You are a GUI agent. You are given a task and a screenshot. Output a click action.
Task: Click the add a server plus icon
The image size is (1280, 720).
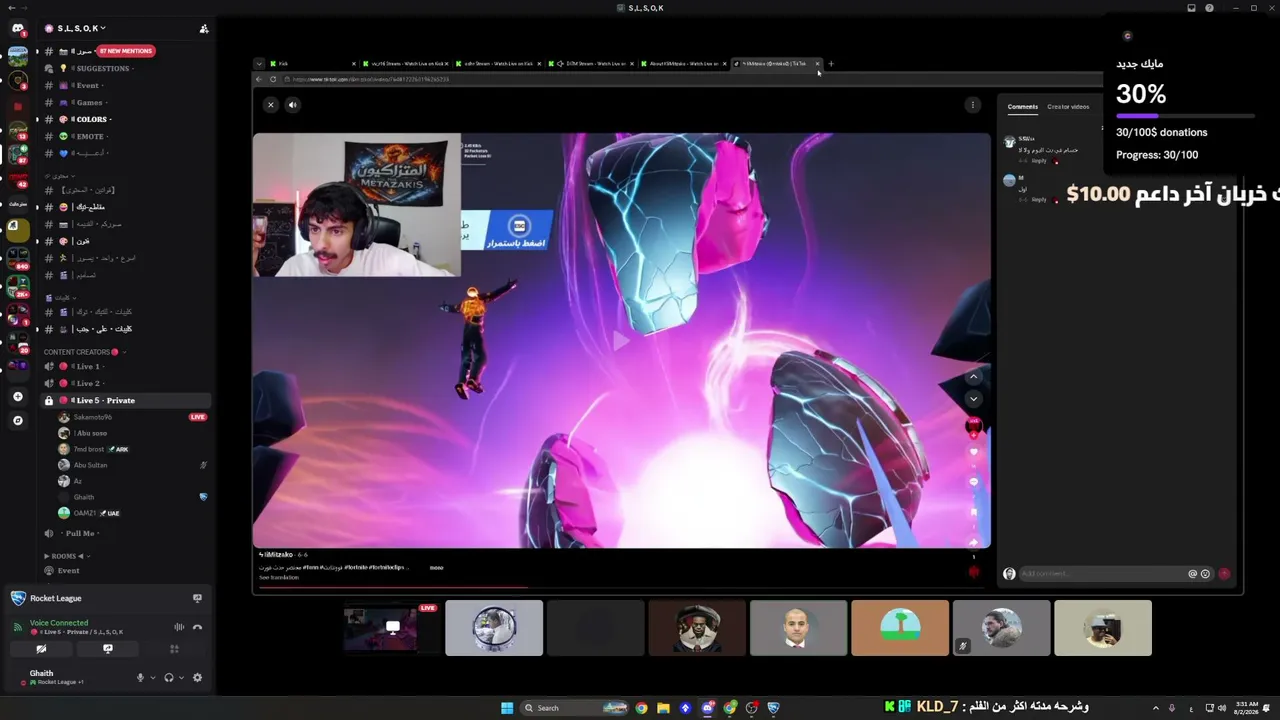(18, 397)
